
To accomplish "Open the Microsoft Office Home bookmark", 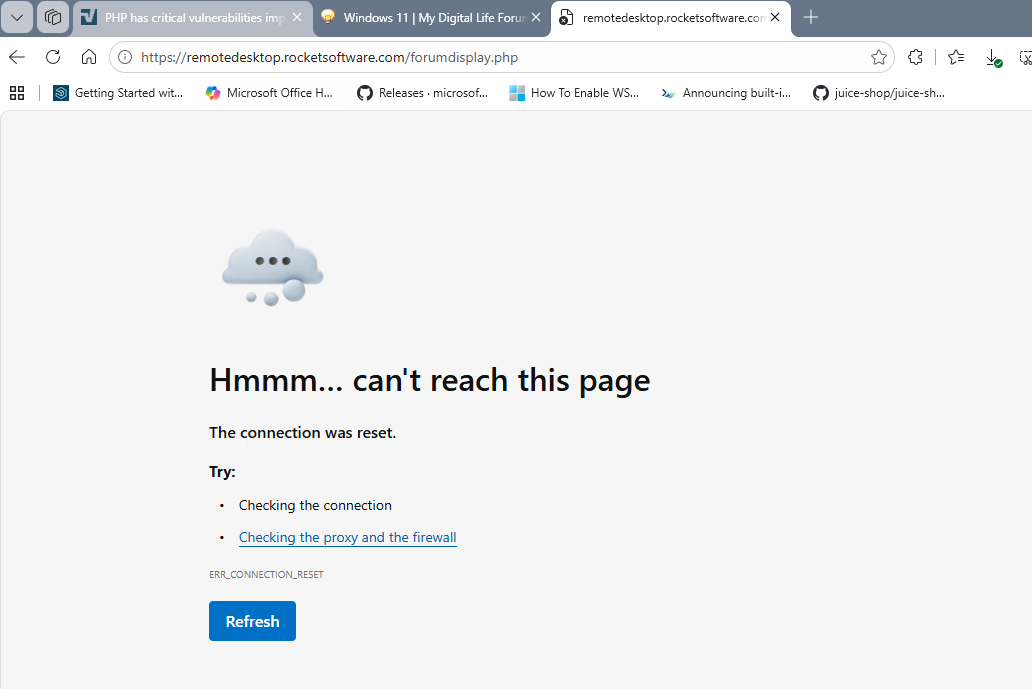I will pos(269,93).
